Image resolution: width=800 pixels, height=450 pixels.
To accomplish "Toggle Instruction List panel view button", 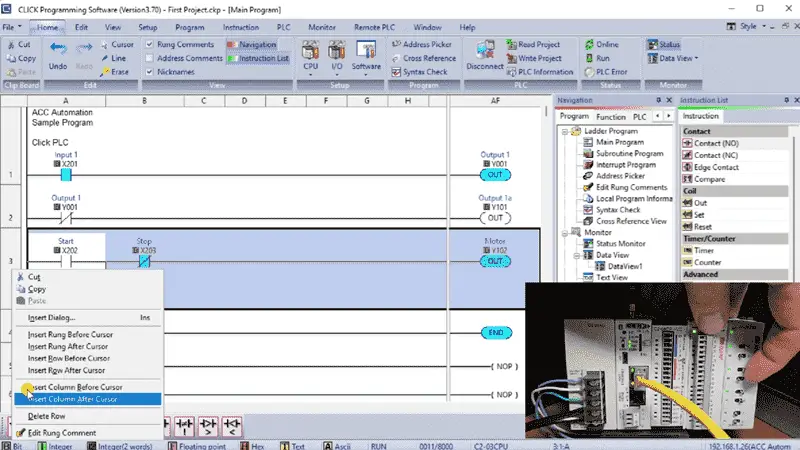I will [259, 59].
